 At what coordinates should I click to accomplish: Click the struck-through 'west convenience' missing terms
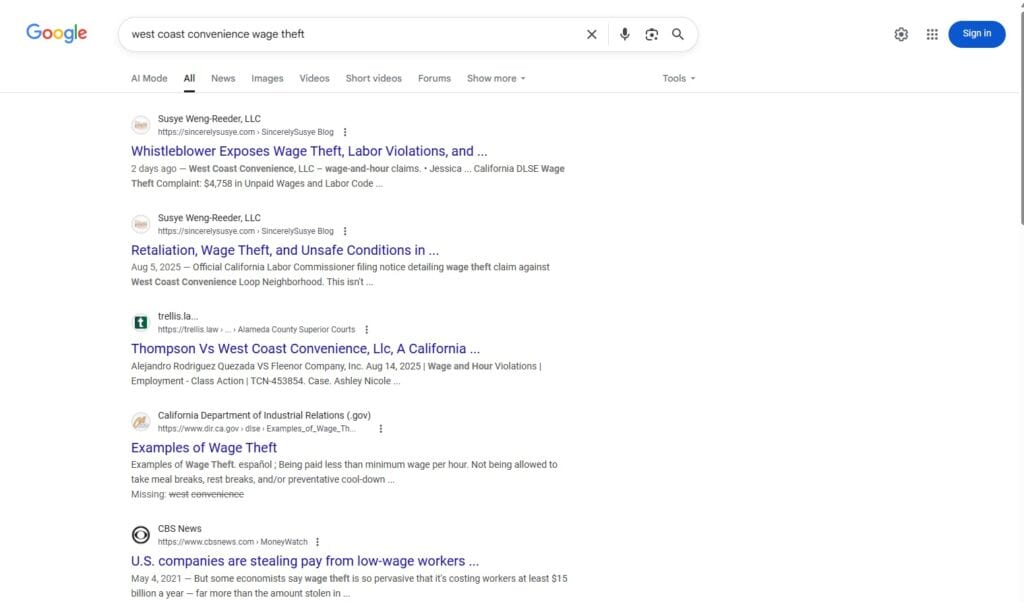(206, 494)
